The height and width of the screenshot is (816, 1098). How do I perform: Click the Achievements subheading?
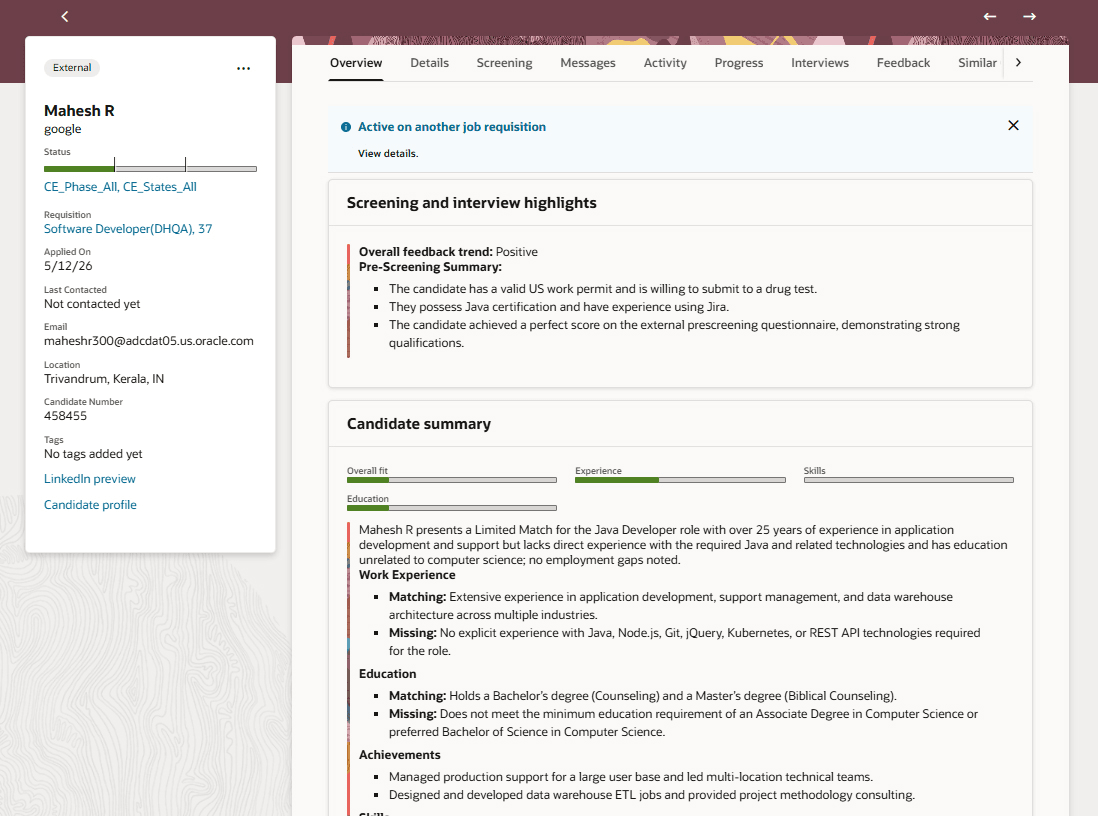point(399,755)
